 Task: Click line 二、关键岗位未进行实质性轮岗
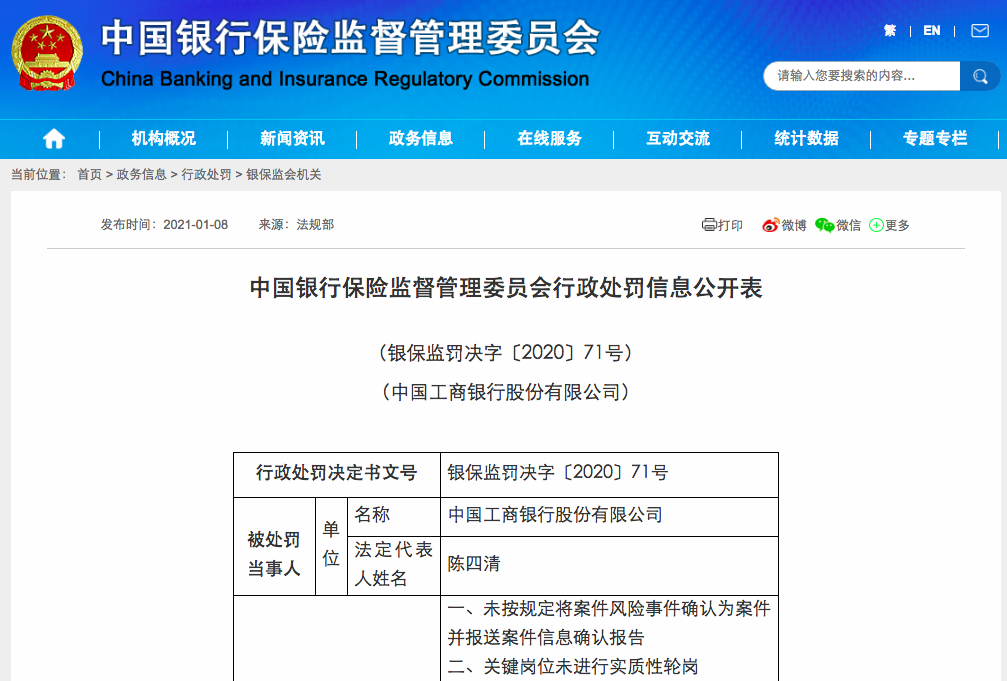(573, 666)
